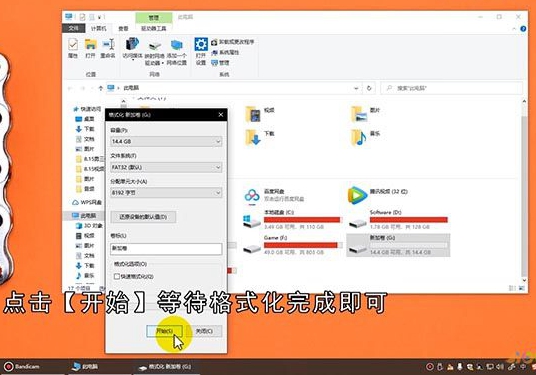This screenshot has height=375, width=536.
Task: Close the format dialog with the X
Action: click(221, 115)
